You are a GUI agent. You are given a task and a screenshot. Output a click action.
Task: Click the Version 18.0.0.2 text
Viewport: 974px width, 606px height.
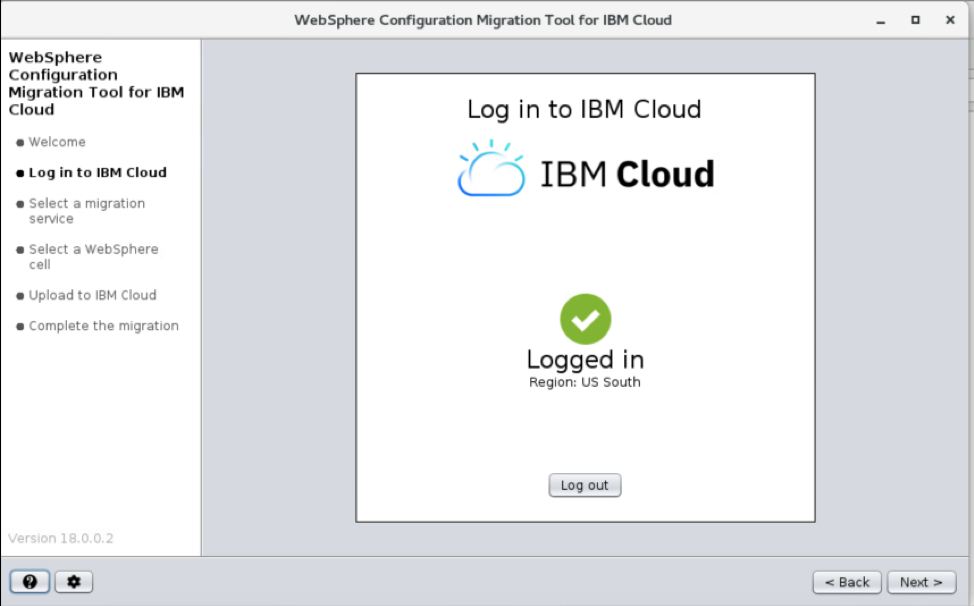click(61, 538)
